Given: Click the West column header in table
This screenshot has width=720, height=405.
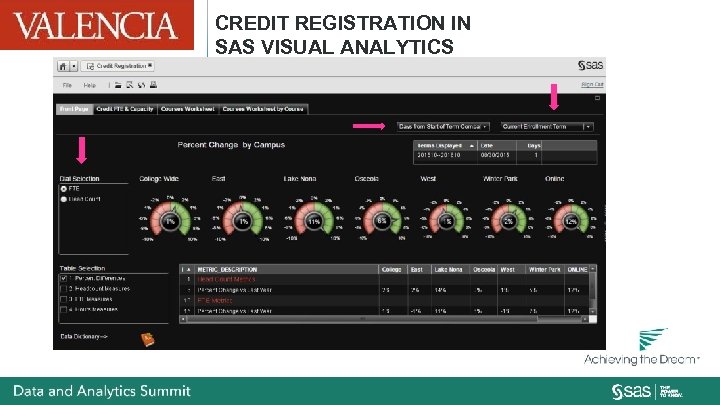Looking at the screenshot, I should (511, 270).
